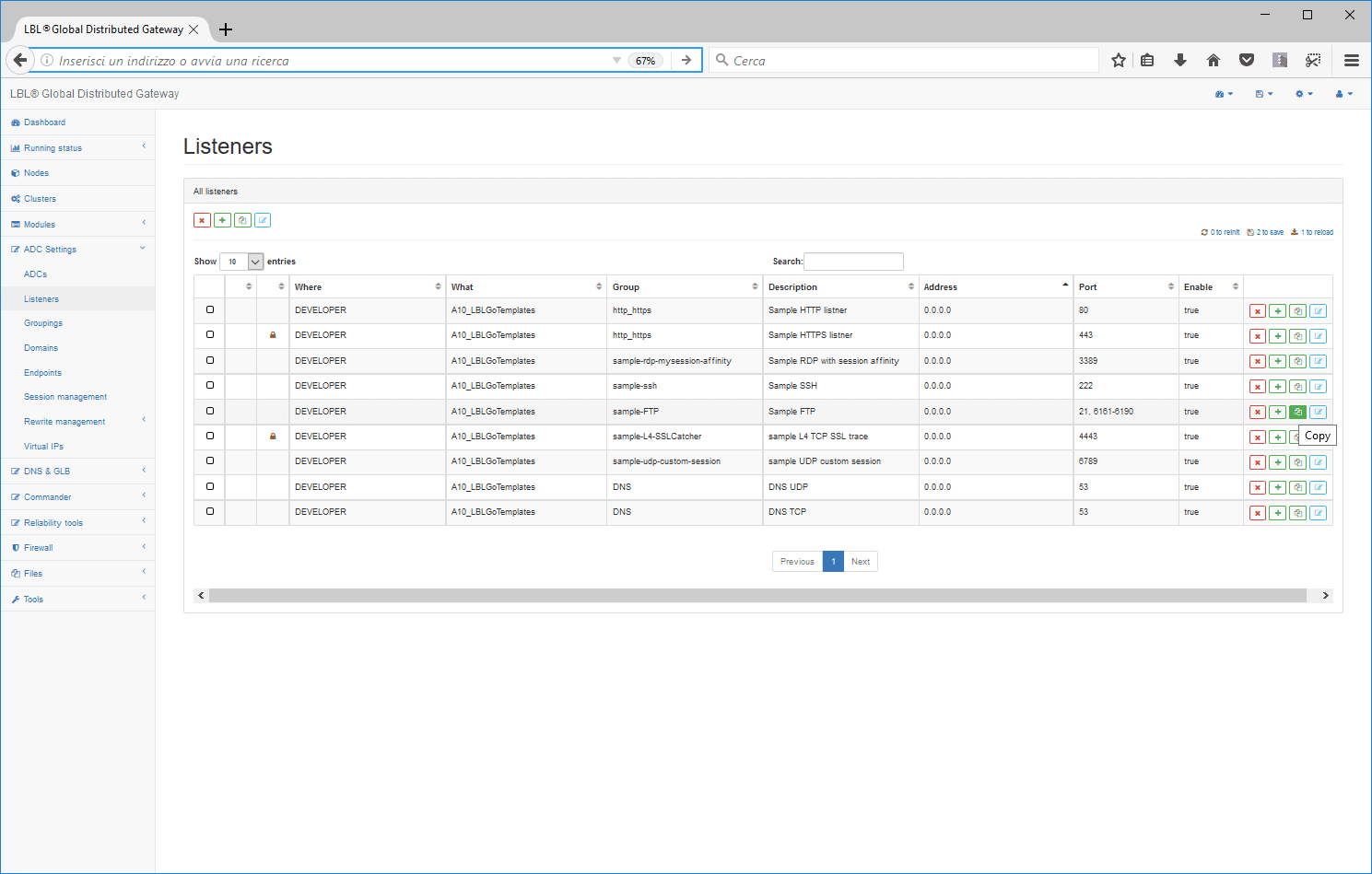Click the horizontal scrollbar track below table
This screenshot has width=1372, height=874.
(x=757, y=595)
